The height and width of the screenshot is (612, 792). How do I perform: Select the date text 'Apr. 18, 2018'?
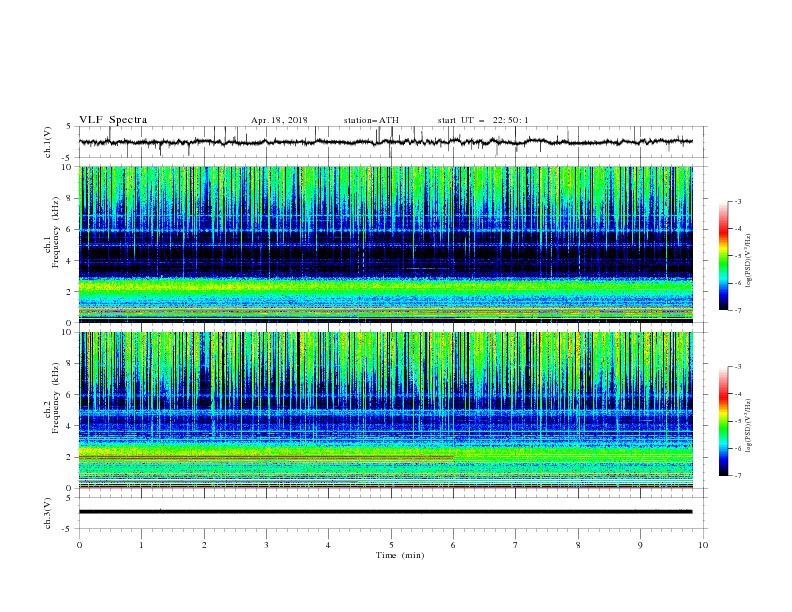click(x=279, y=120)
